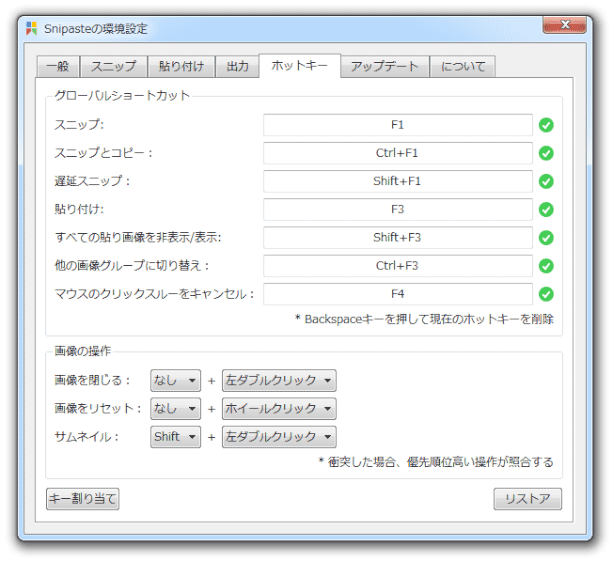The height and width of the screenshot is (561, 613).
Task: Click the キー割り当て button
Action: click(x=82, y=499)
